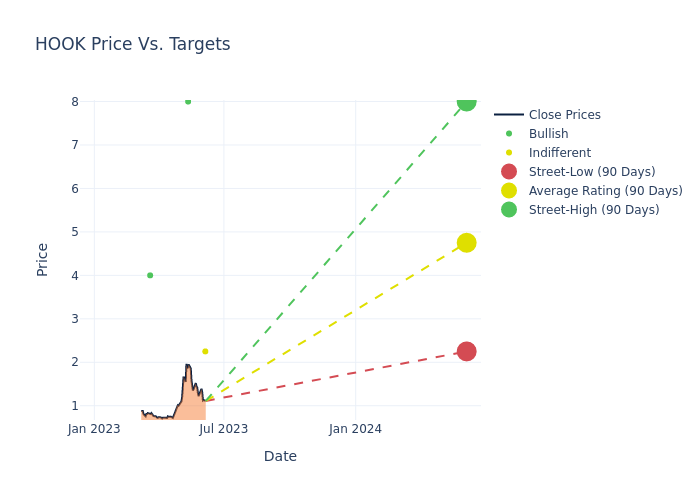Toggle the Close Prices legend entry
Image resolution: width=700 pixels, height=500 pixels.
(x=564, y=115)
